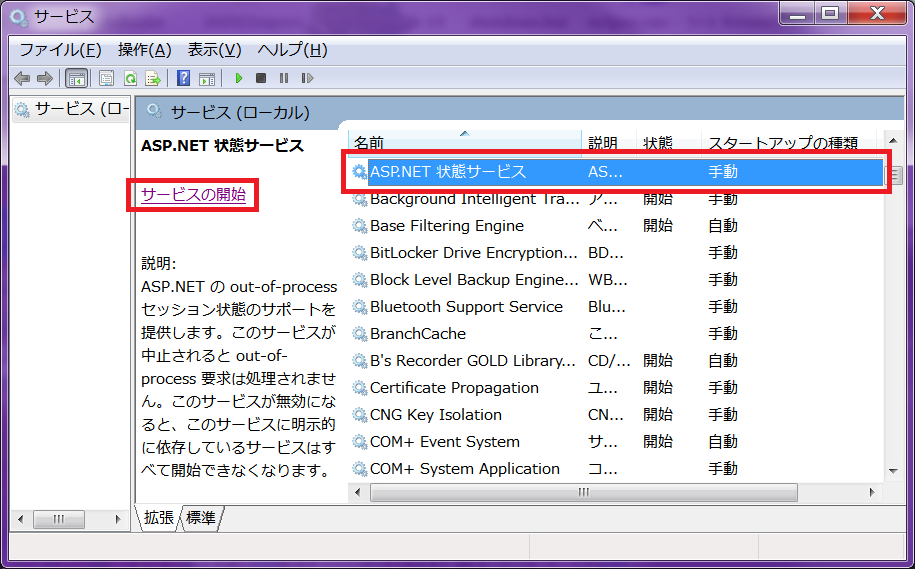Click service list horizontal scrollbar thumb
The height and width of the screenshot is (569, 915).
(x=584, y=493)
